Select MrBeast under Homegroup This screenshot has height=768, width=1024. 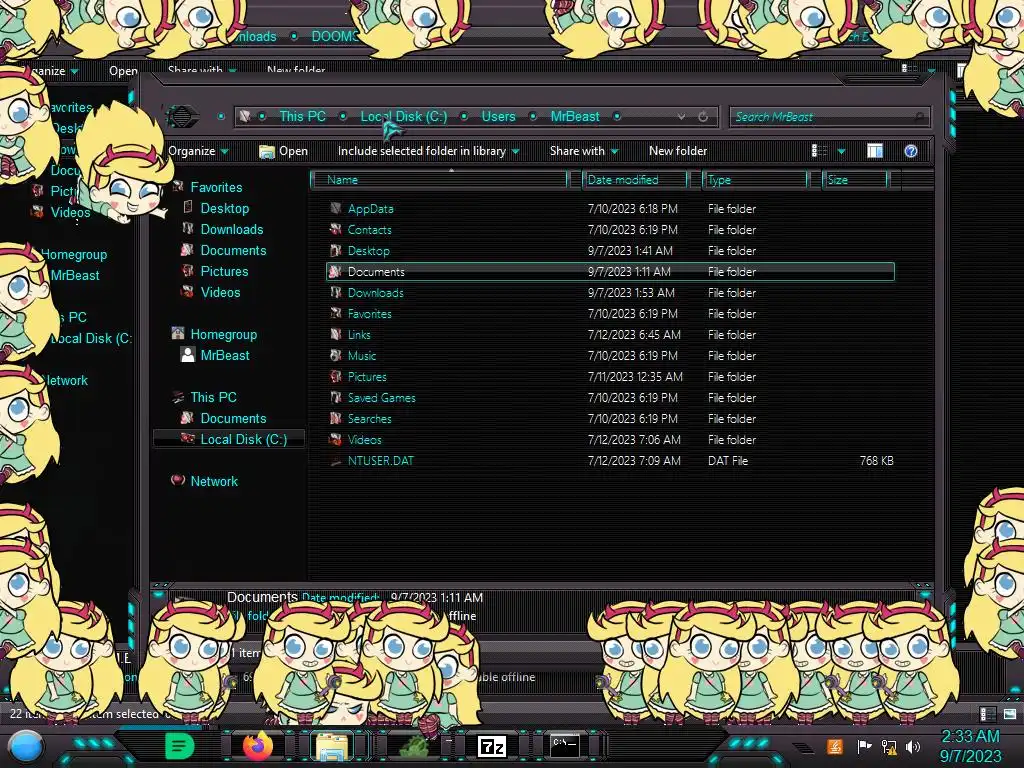tap(225, 355)
